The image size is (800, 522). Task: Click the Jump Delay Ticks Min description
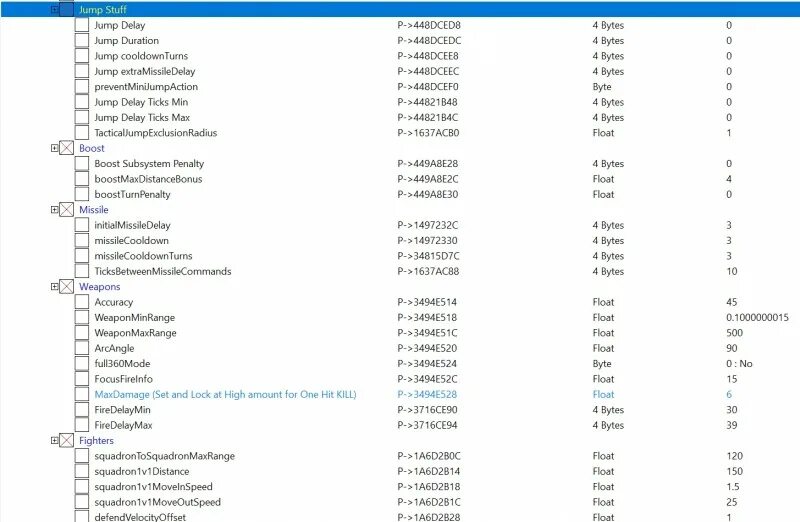[x=141, y=102]
